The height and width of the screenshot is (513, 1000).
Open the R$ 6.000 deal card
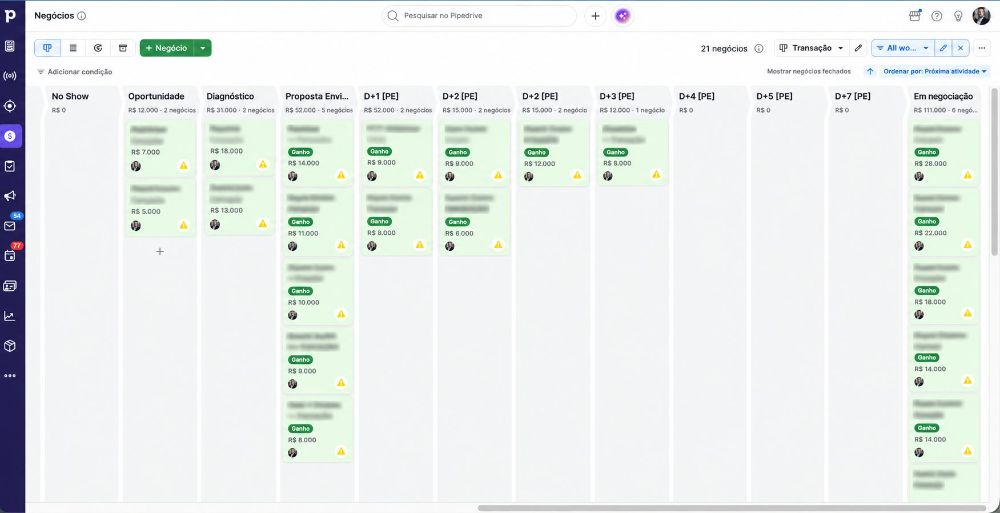[x=474, y=221]
